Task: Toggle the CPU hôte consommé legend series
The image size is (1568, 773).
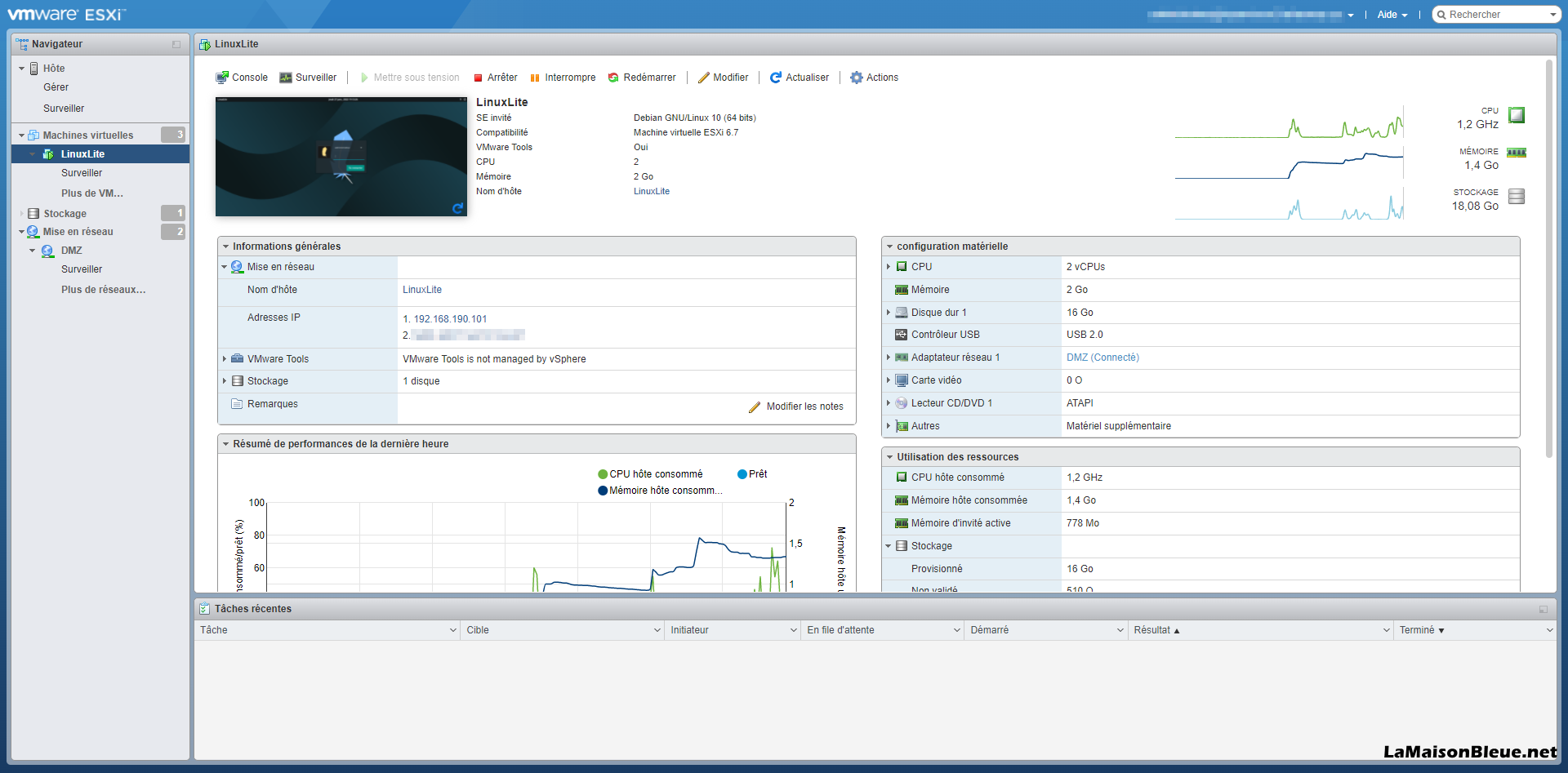Action: [650, 474]
